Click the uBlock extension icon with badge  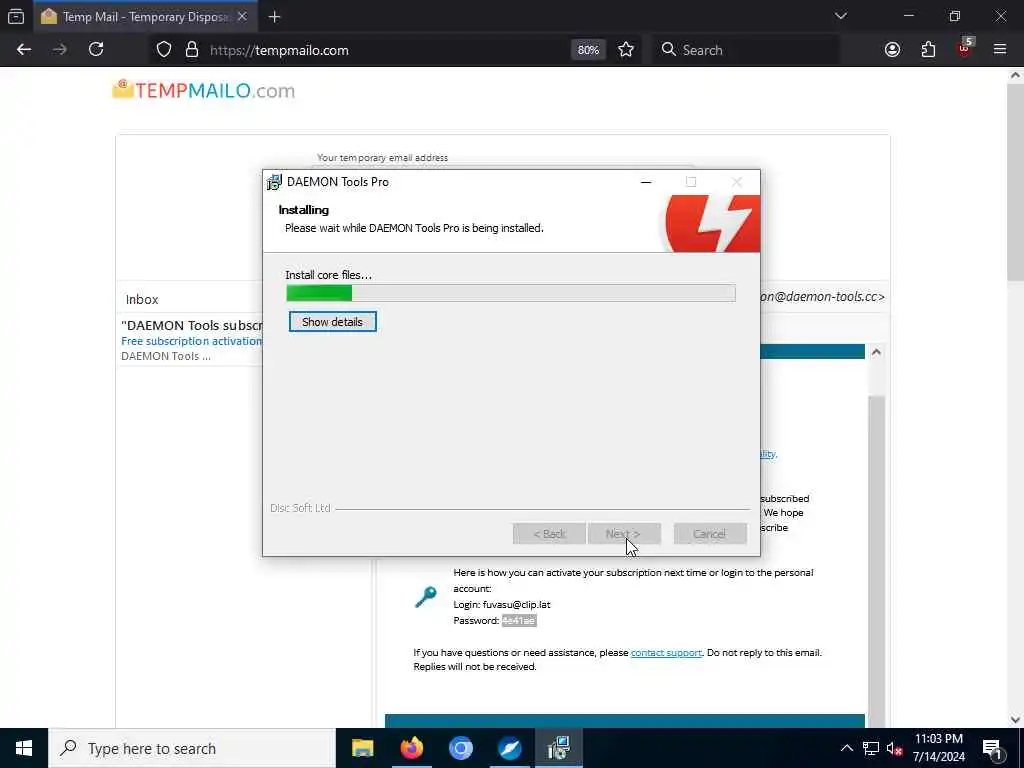pos(965,48)
